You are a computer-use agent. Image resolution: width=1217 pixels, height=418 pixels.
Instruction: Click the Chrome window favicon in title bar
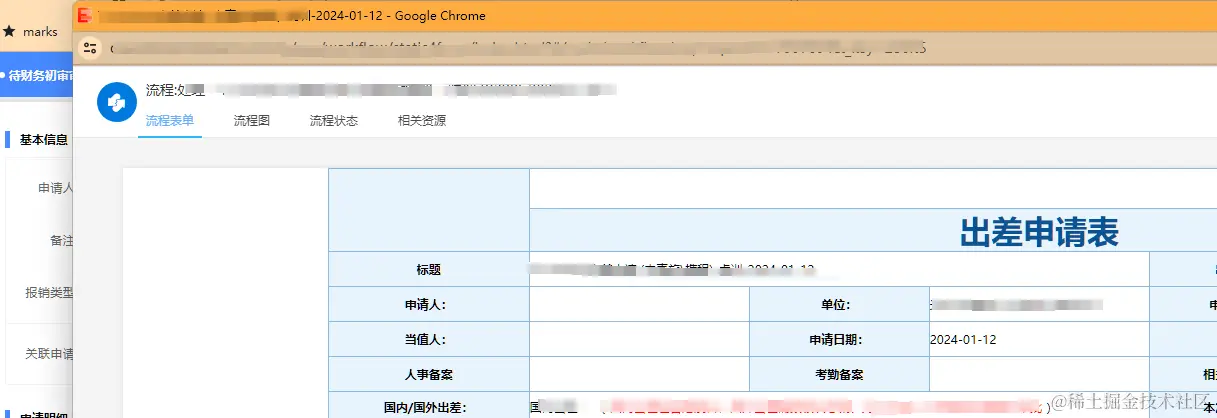click(x=86, y=15)
